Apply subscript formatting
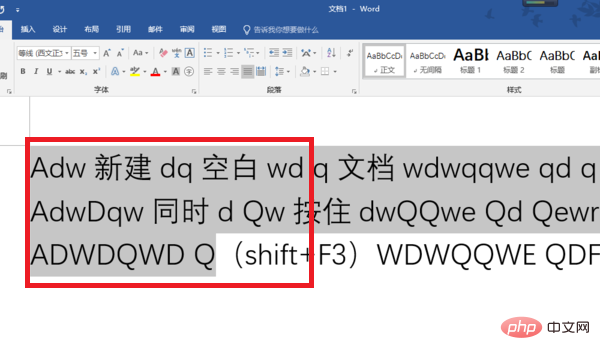 point(83,72)
